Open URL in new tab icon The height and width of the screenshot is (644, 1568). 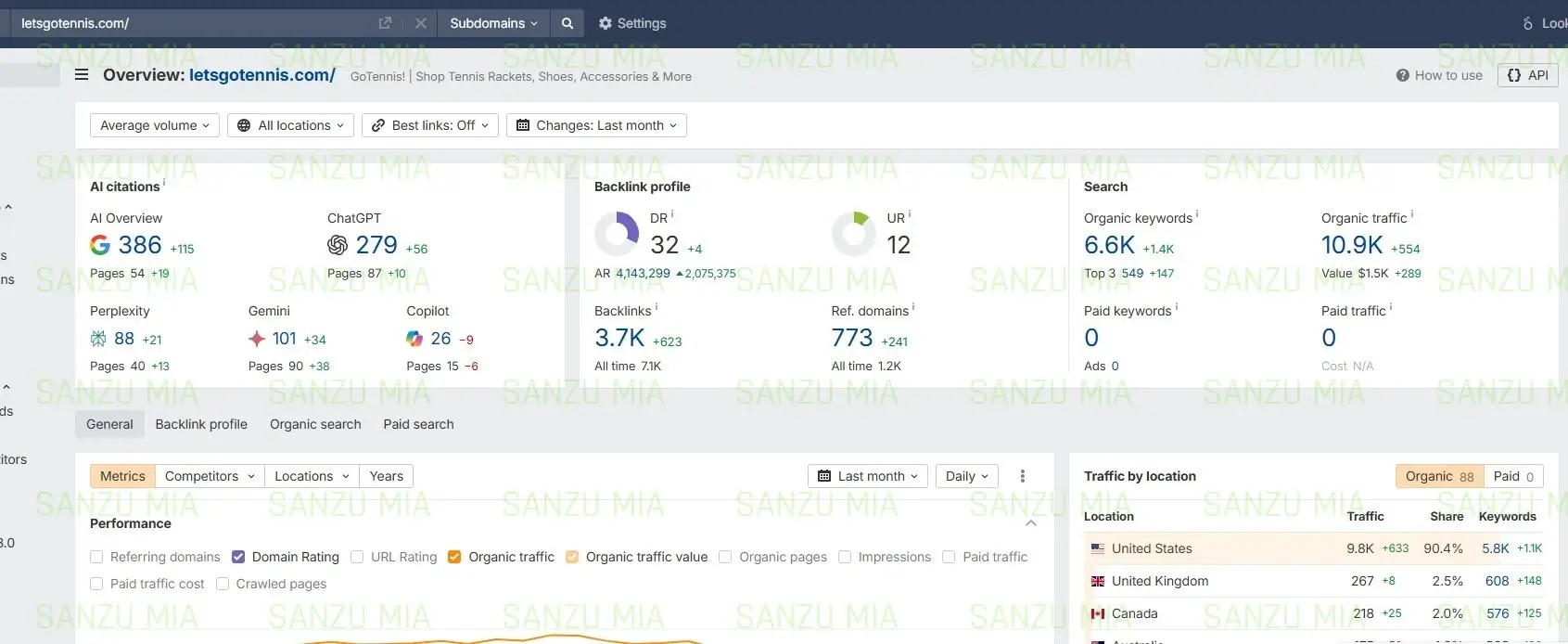tap(385, 23)
